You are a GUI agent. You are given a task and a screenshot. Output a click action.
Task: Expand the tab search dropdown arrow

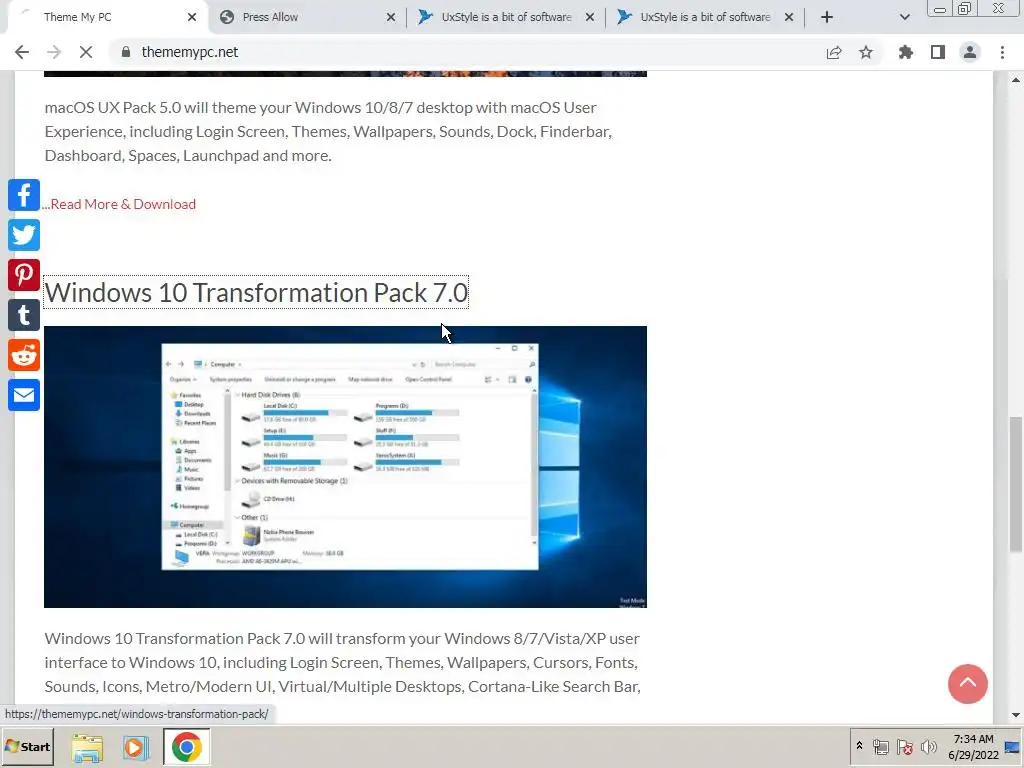[x=904, y=17]
